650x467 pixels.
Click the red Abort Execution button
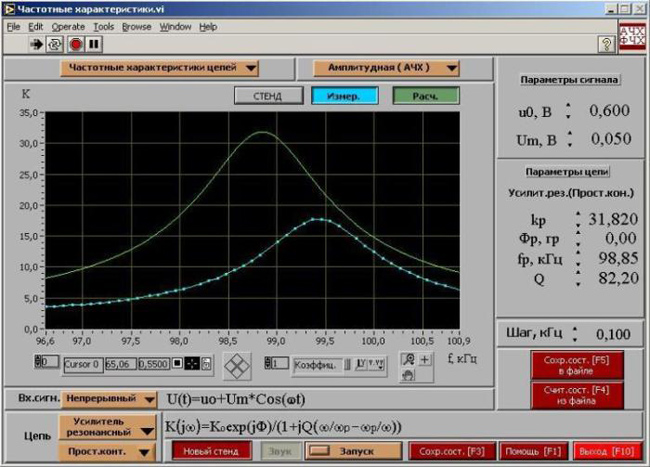(76, 44)
